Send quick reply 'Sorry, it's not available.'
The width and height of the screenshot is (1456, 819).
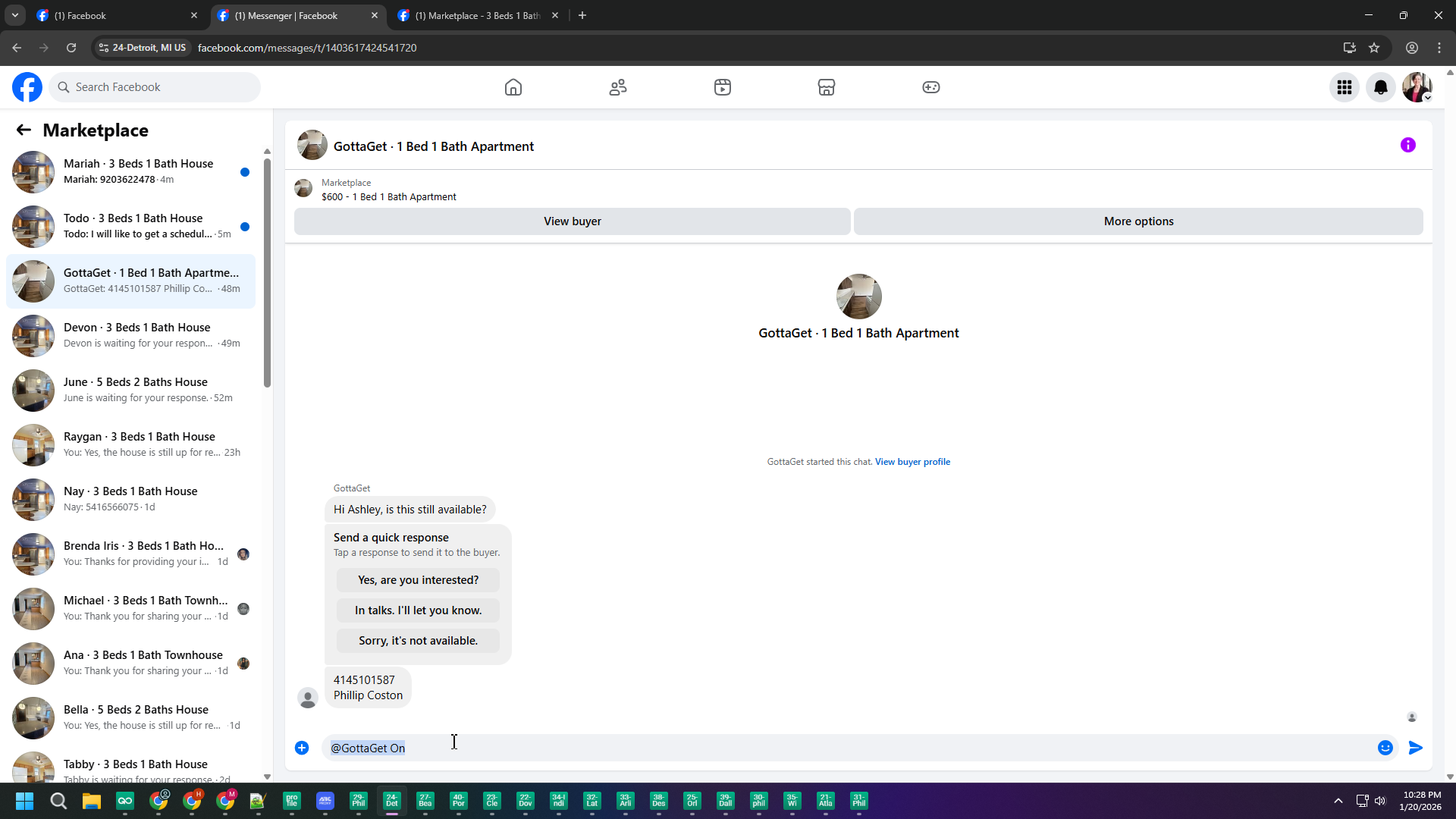point(418,641)
